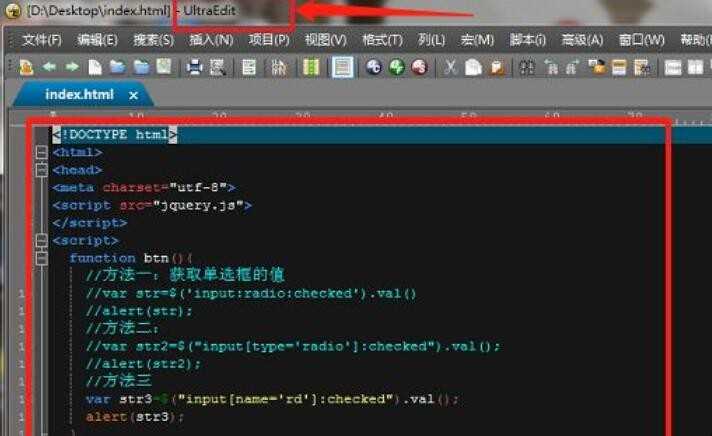712x436 pixels.
Task: Click the binoculars find icon
Action: (527, 67)
